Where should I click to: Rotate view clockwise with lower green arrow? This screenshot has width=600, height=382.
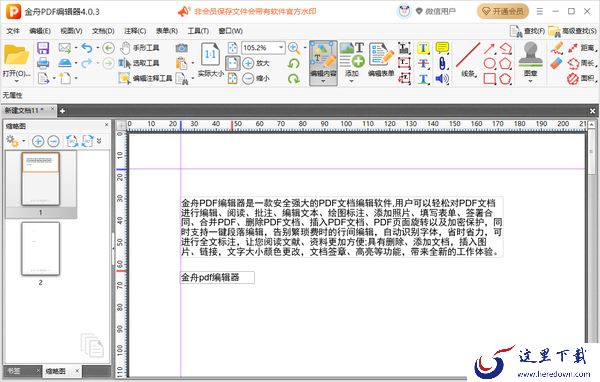tap(294, 78)
